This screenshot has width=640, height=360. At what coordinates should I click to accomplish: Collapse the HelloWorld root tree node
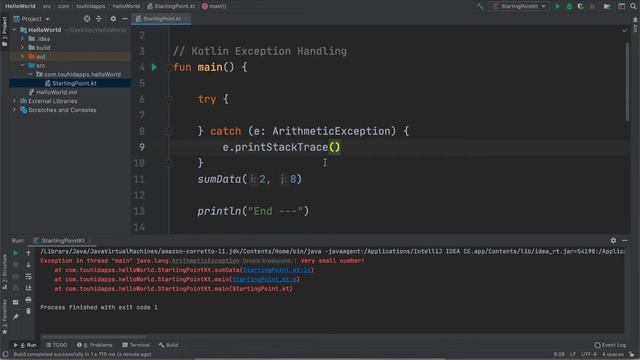[x=15, y=30]
